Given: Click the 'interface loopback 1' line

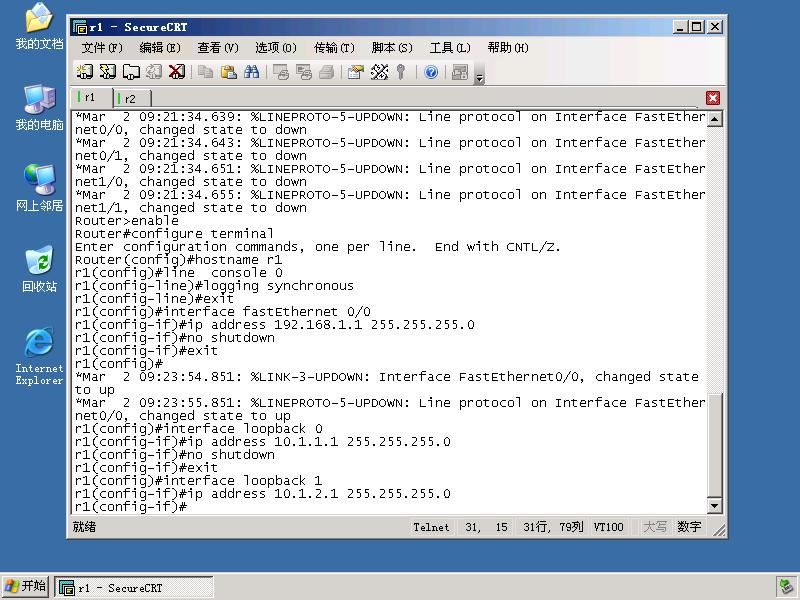Looking at the screenshot, I should 198,481.
